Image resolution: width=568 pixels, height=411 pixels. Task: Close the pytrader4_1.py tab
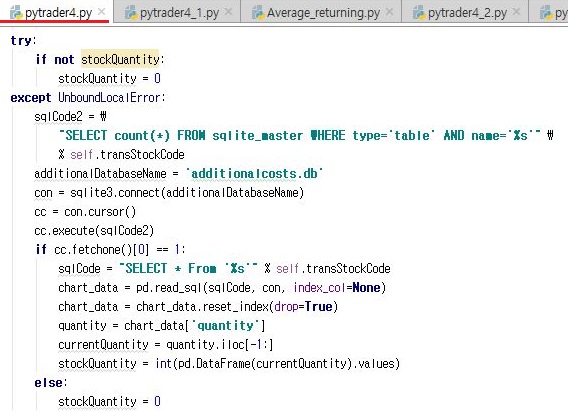pos(229,12)
